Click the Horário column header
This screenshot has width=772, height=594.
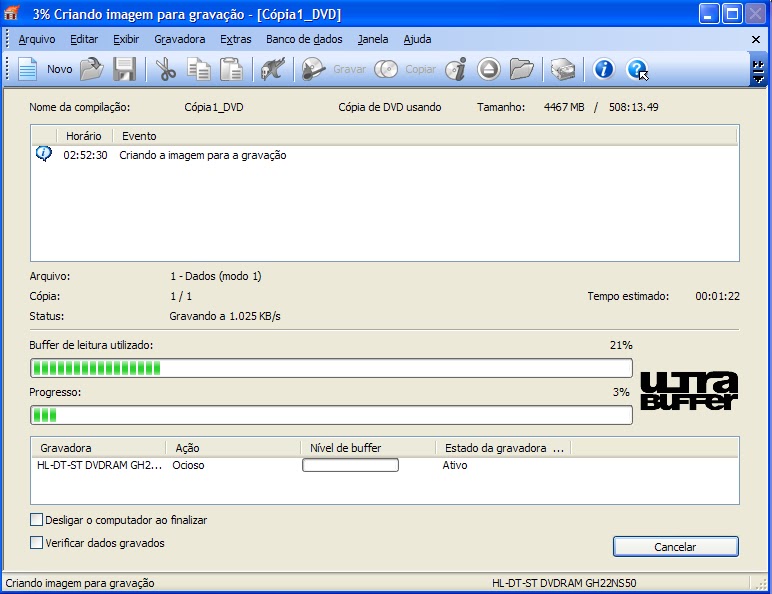pyautogui.click(x=84, y=136)
